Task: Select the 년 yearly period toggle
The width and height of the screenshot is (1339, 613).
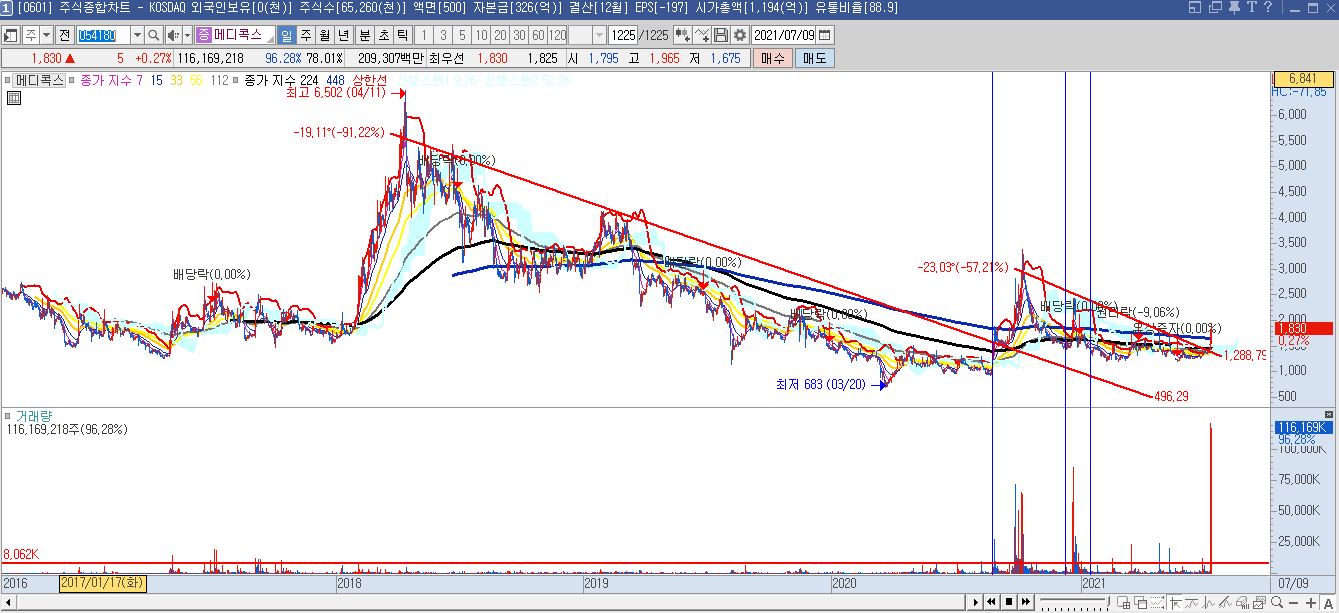Action: click(342, 35)
